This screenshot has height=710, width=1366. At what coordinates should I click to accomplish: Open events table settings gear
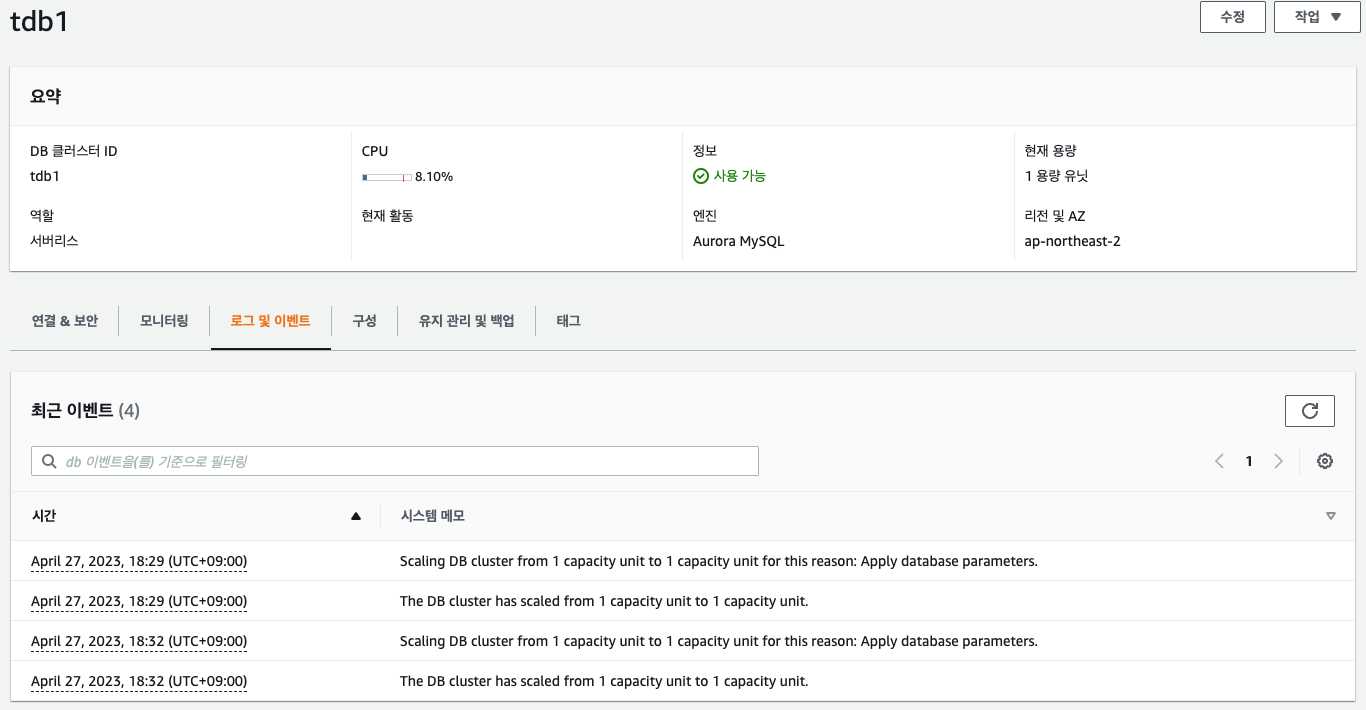tap(1325, 461)
